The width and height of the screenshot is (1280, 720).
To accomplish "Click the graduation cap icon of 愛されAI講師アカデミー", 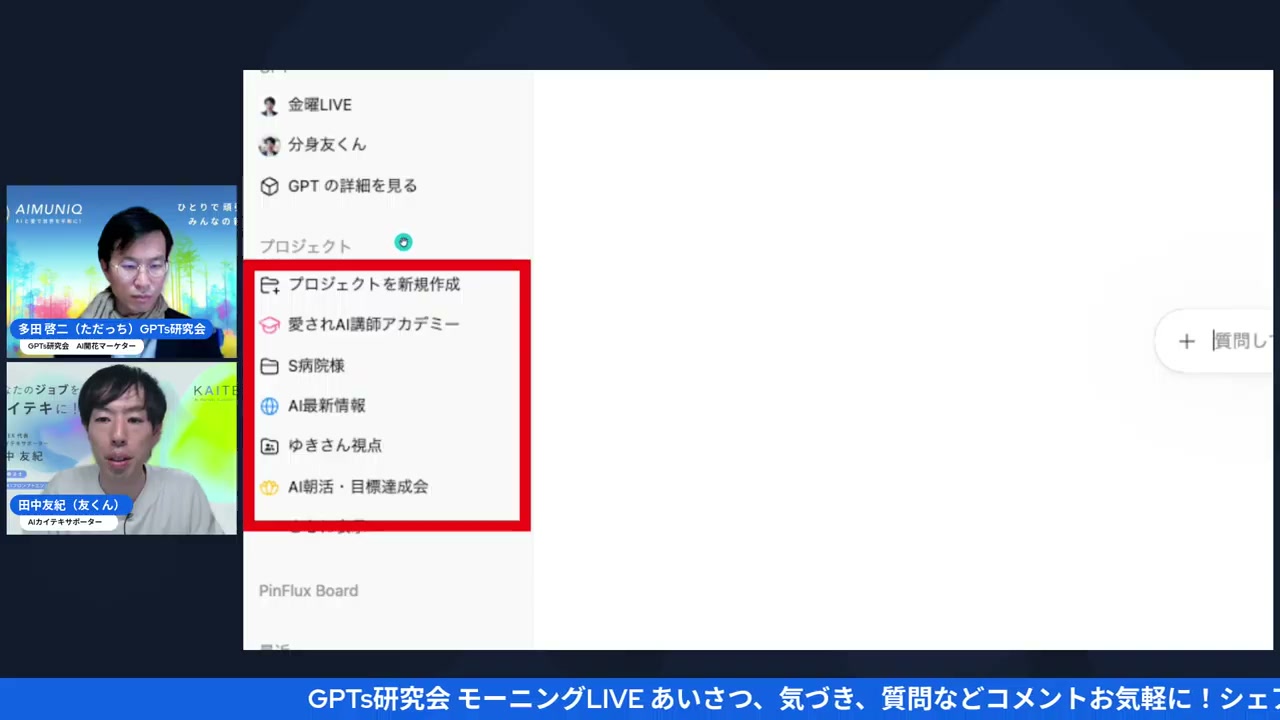I will click(269, 324).
